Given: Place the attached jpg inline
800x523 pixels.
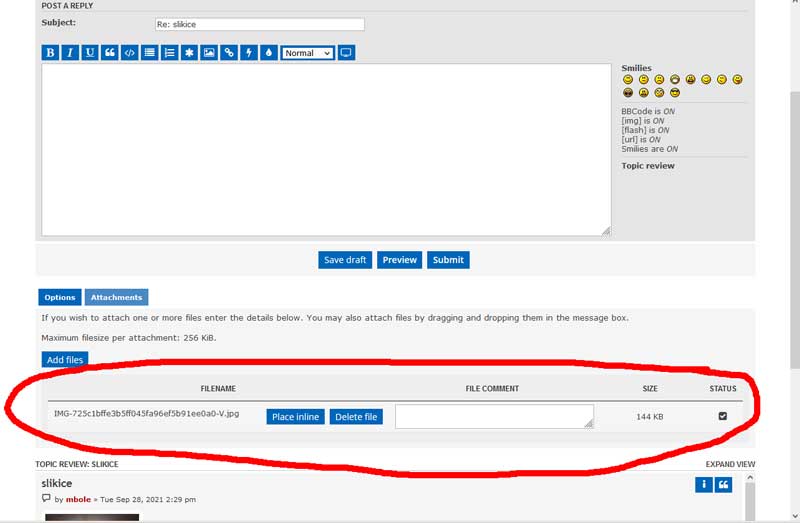Looking at the screenshot, I should tap(295, 417).
